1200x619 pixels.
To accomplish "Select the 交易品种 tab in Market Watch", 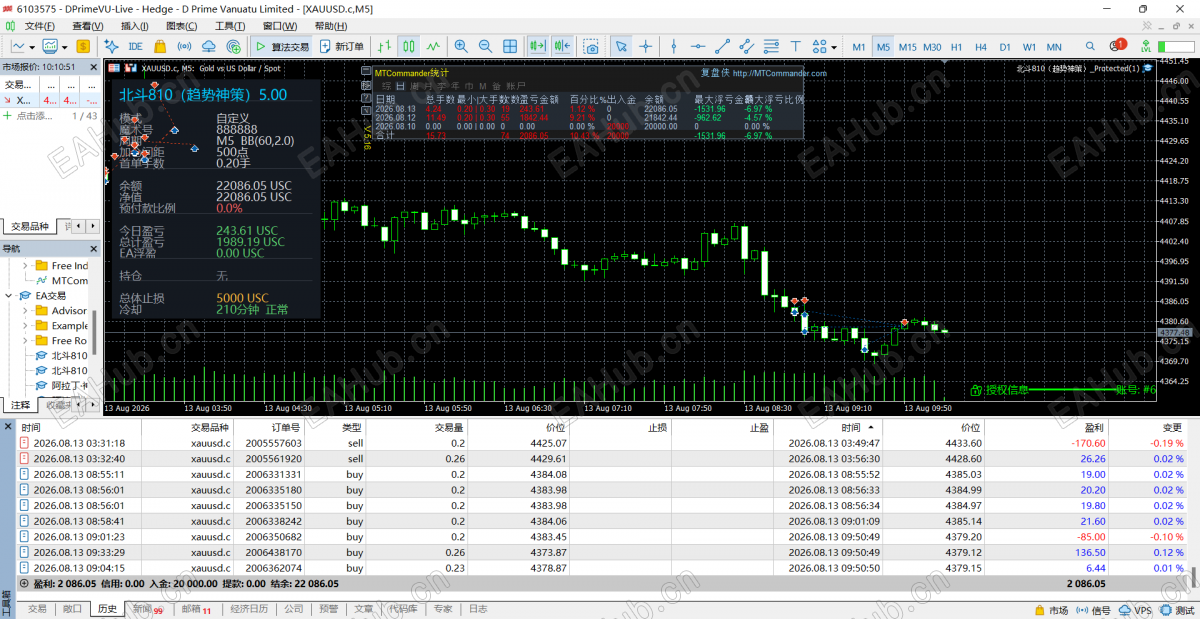I will point(29,227).
